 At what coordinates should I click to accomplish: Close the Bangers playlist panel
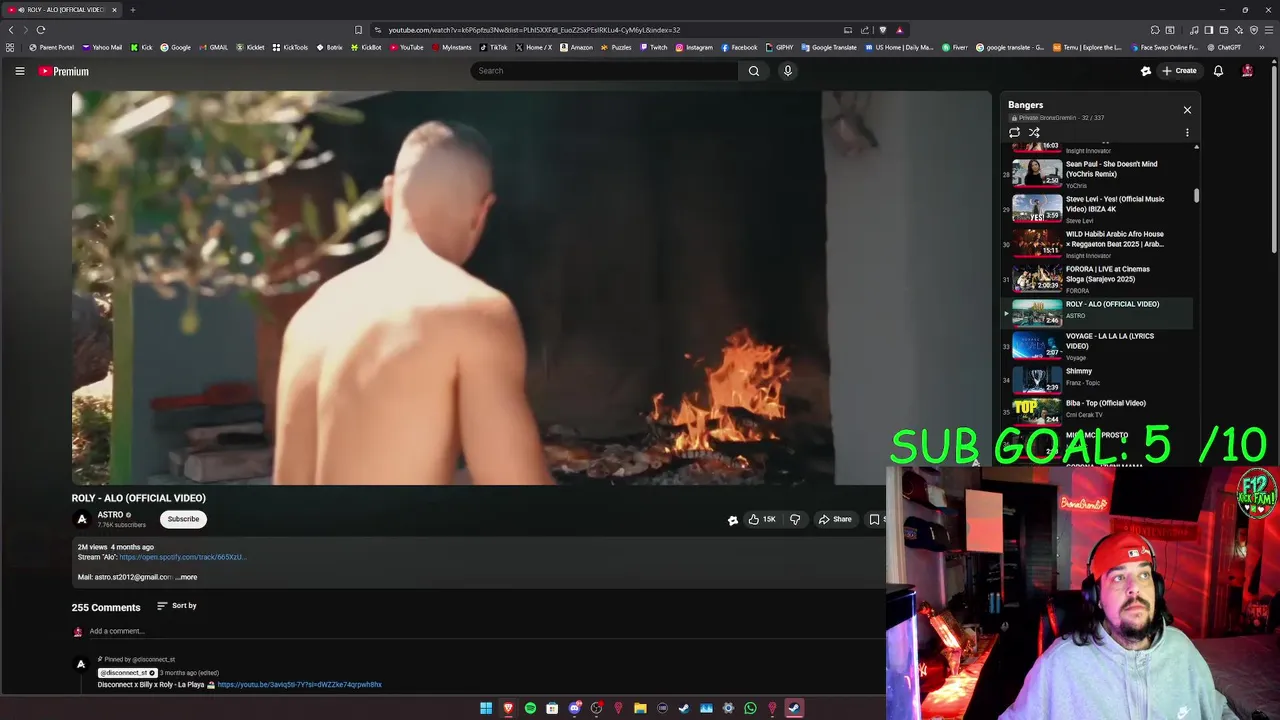(x=1187, y=110)
